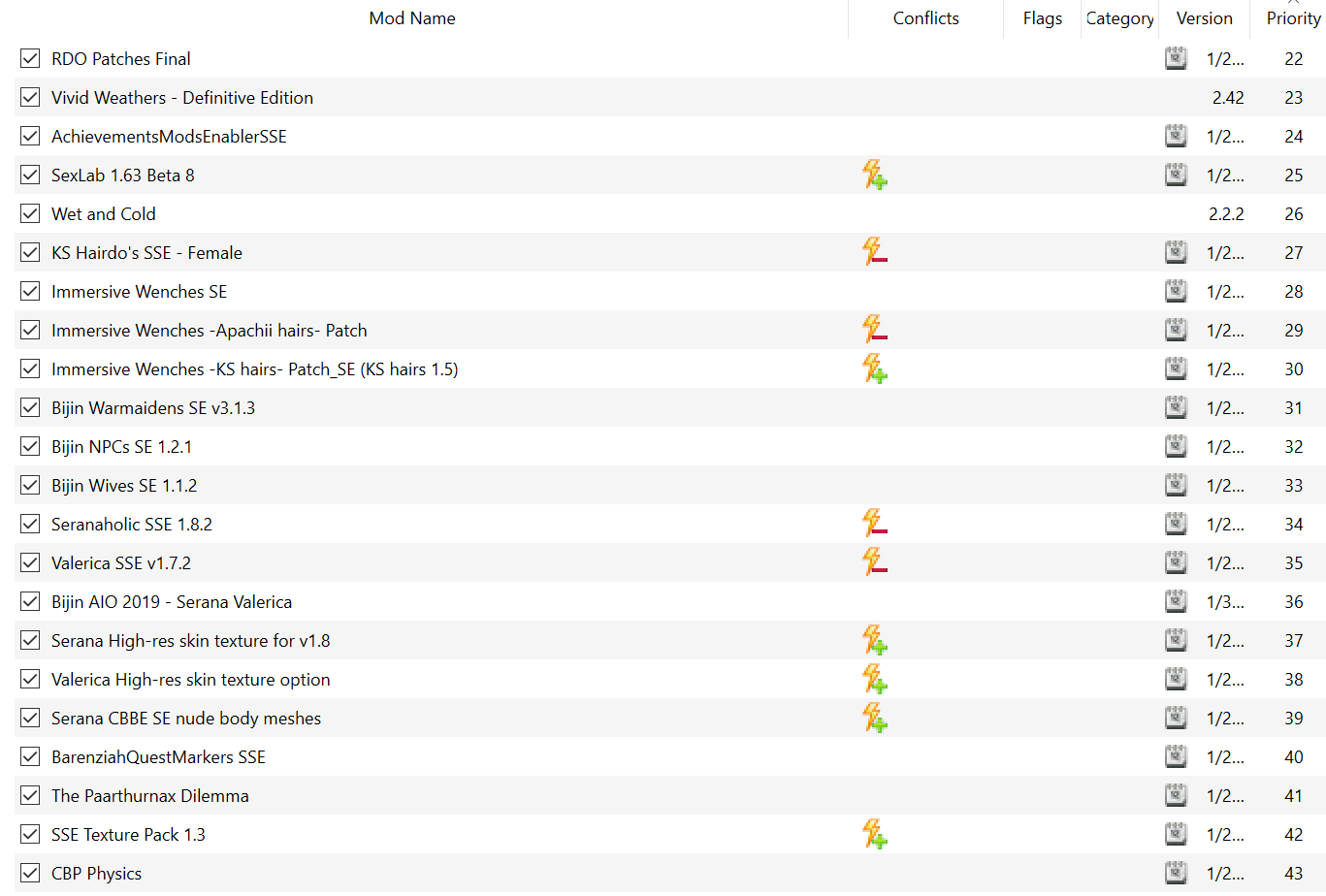Click the version date icon for SexLab 1.63 Beta 8

pos(1176,175)
